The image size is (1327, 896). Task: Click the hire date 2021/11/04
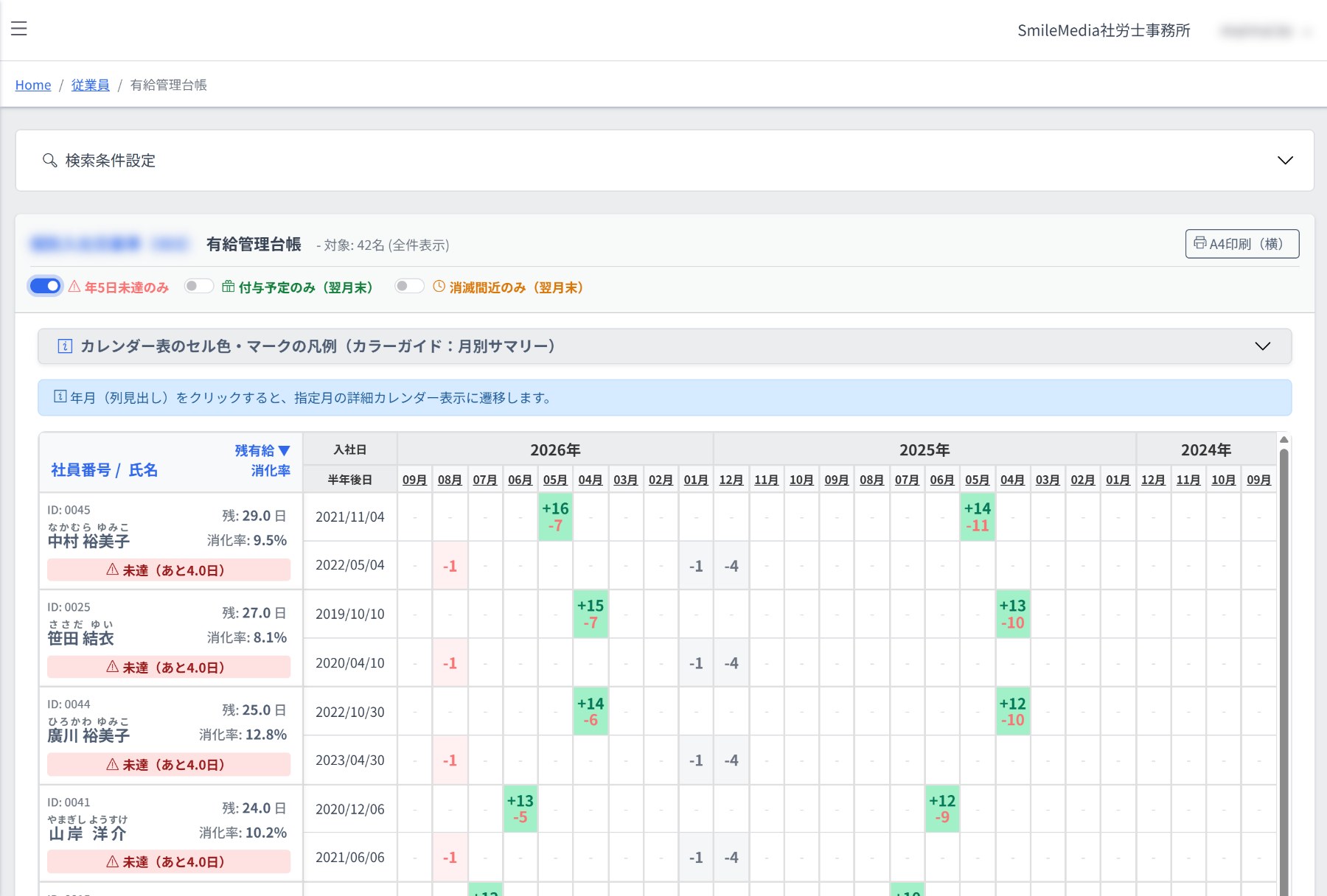(350, 517)
